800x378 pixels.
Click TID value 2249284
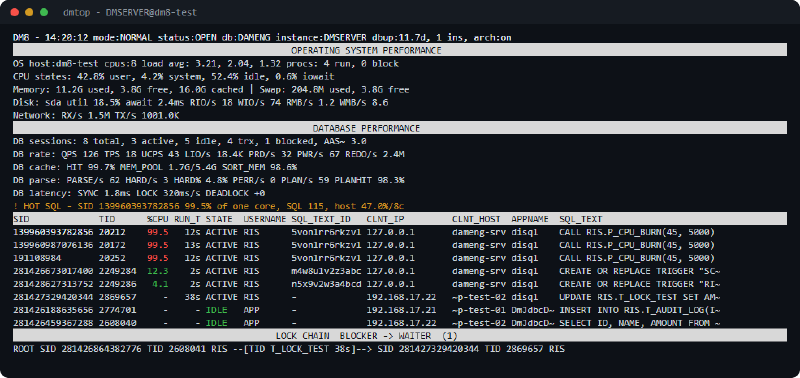(x=118, y=271)
